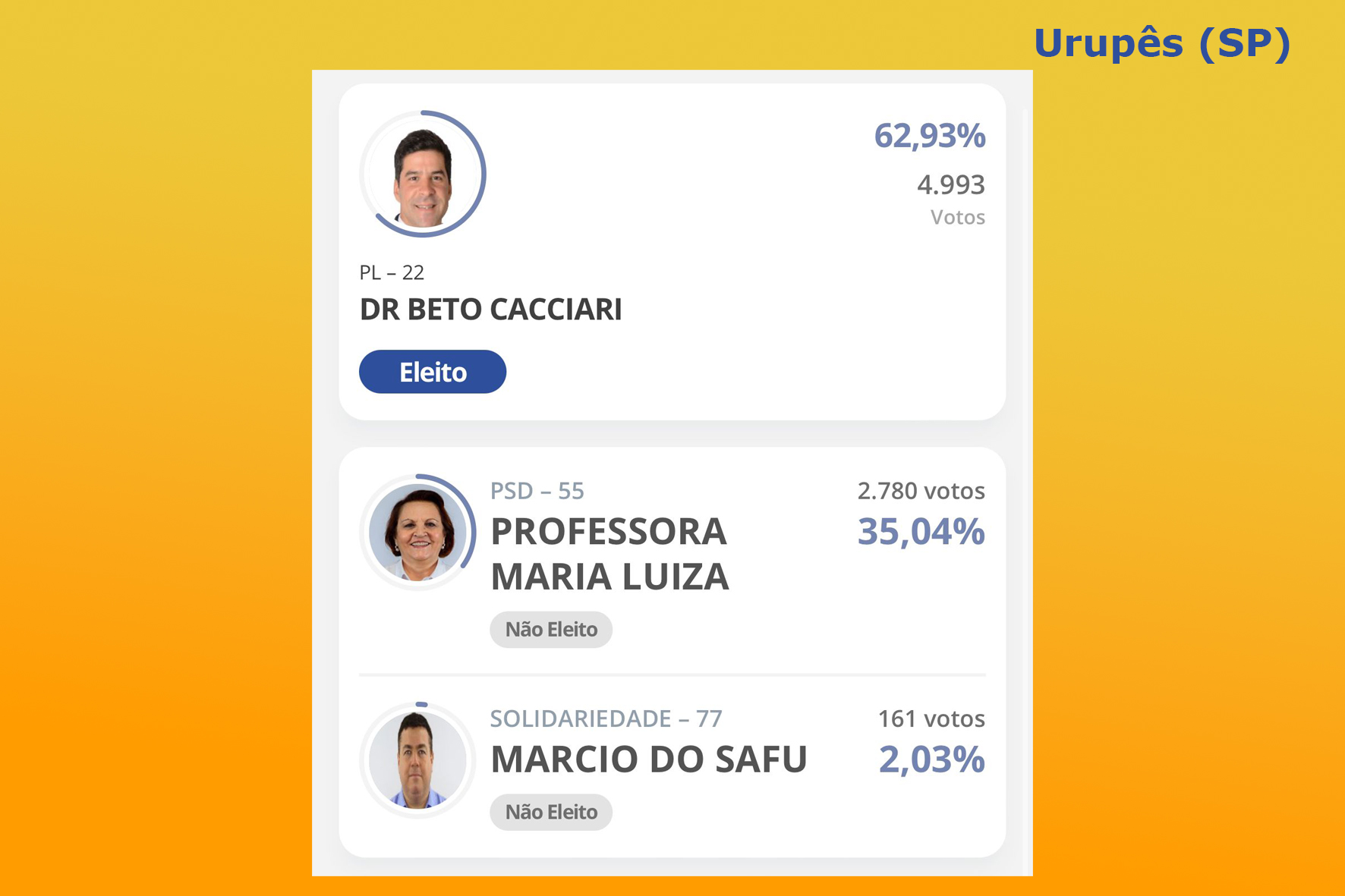The image size is (1345, 896).
Task: Click the PSD – 55 party label
Action: pyautogui.click(x=537, y=491)
